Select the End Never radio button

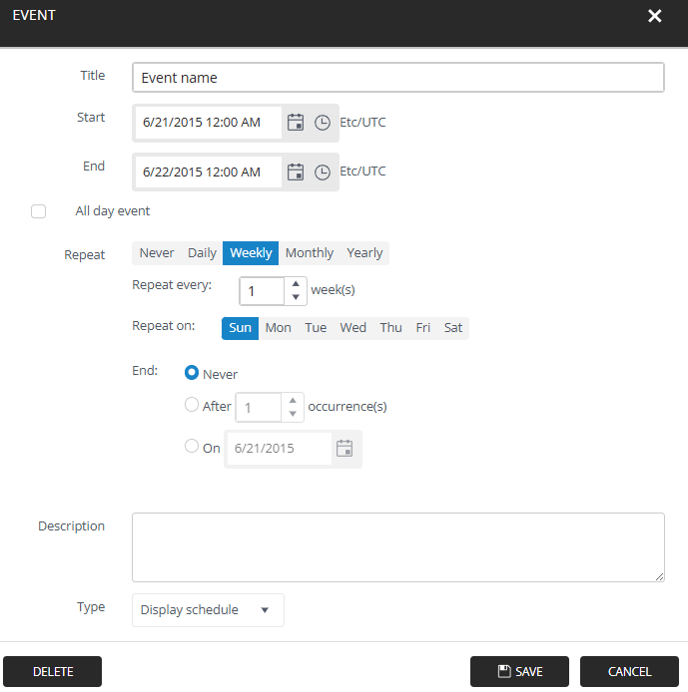tap(192, 372)
